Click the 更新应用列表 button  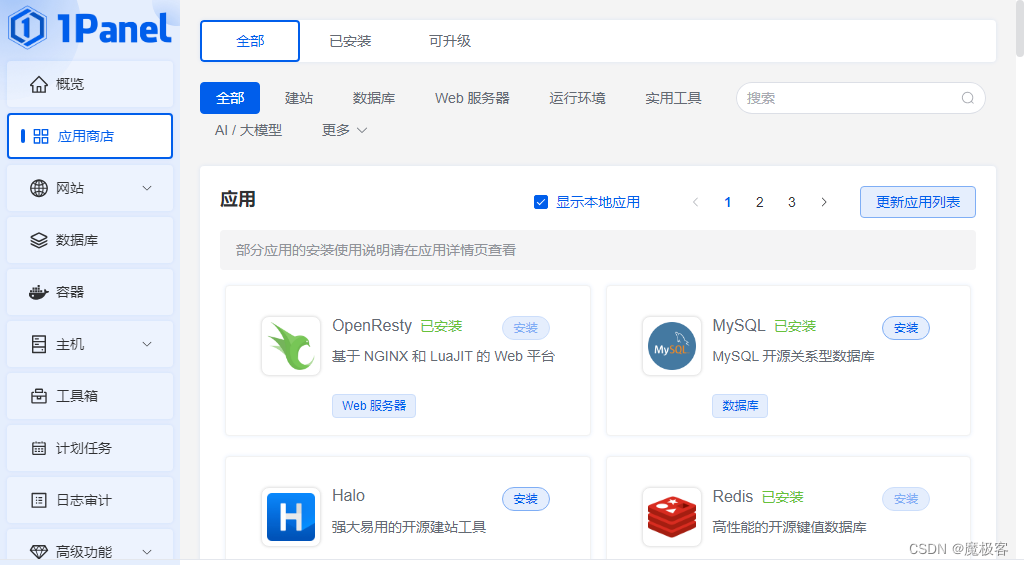[x=918, y=202]
